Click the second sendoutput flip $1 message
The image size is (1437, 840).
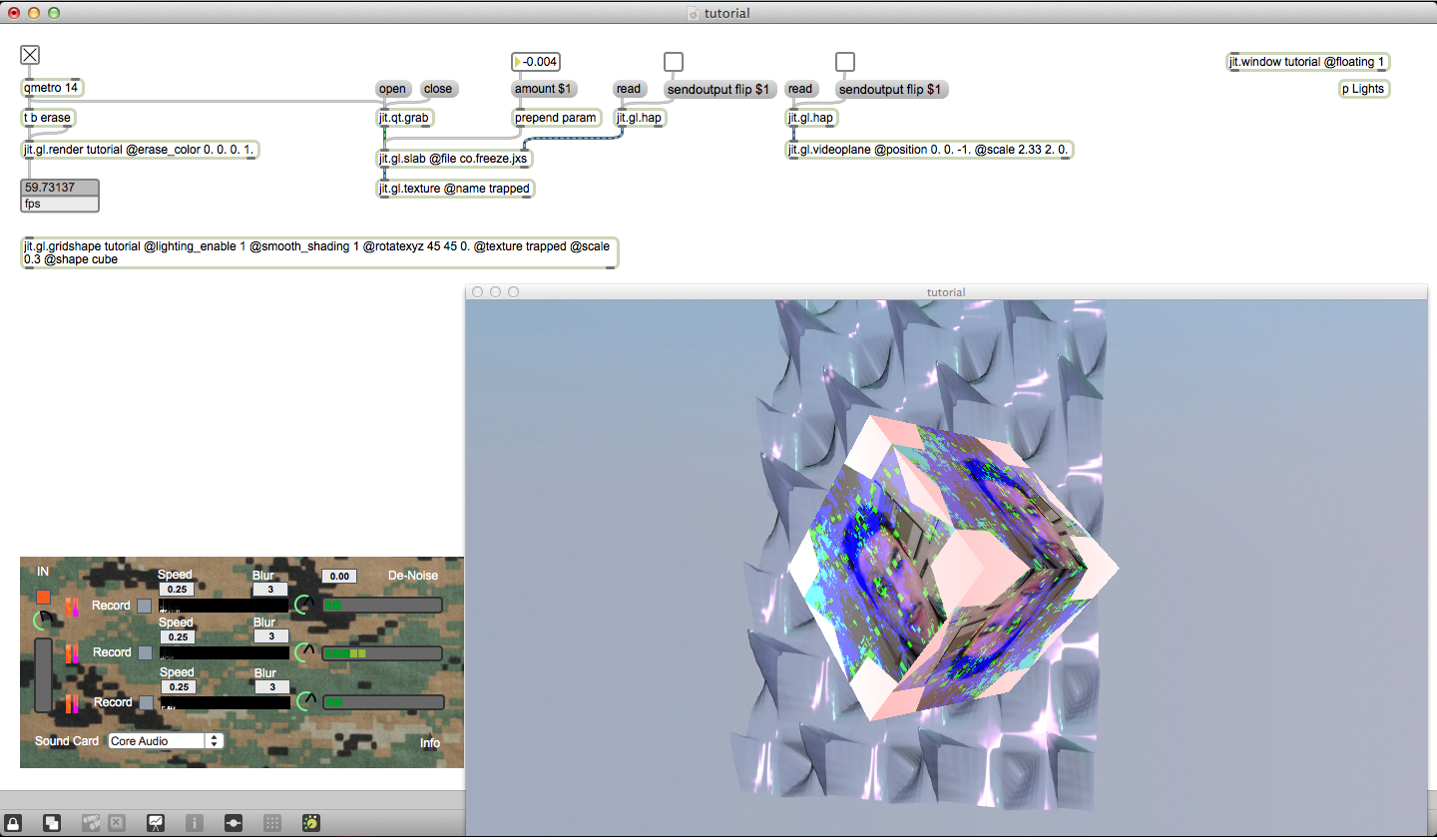pos(890,89)
